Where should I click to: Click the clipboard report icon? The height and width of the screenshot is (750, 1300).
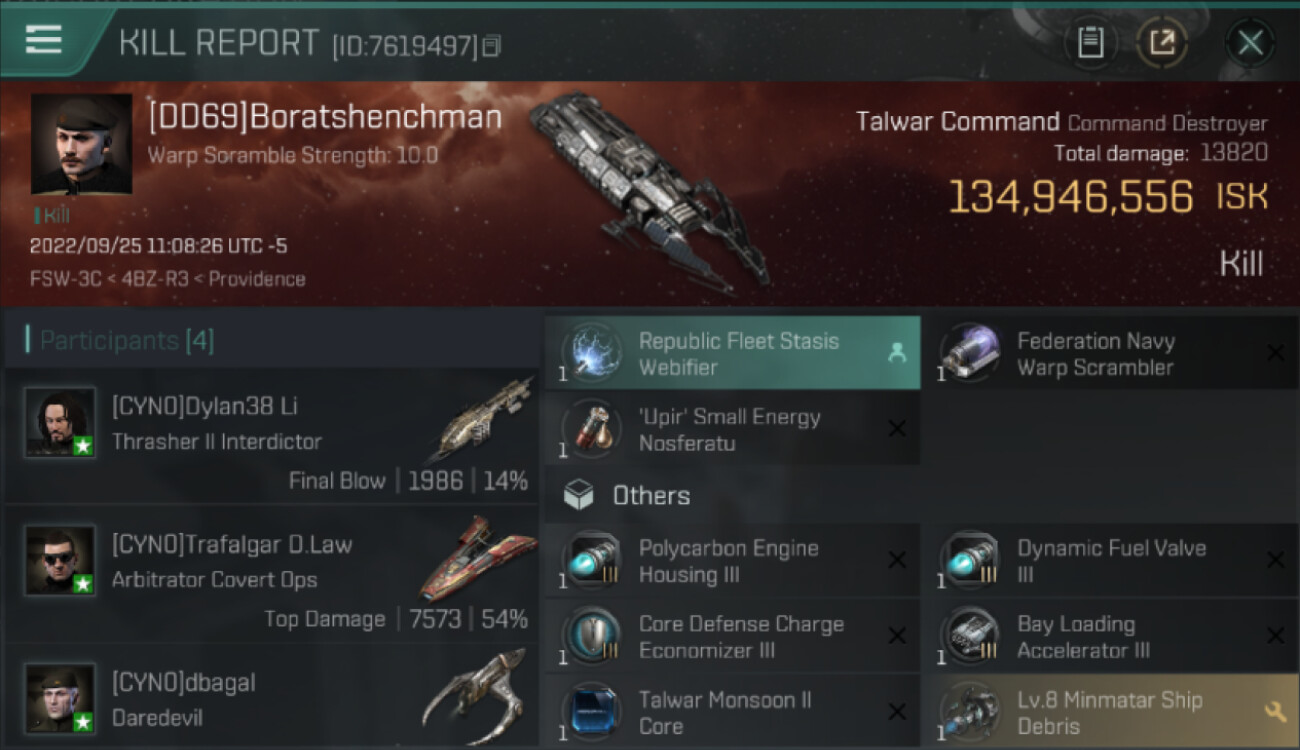(x=1090, y=42)
